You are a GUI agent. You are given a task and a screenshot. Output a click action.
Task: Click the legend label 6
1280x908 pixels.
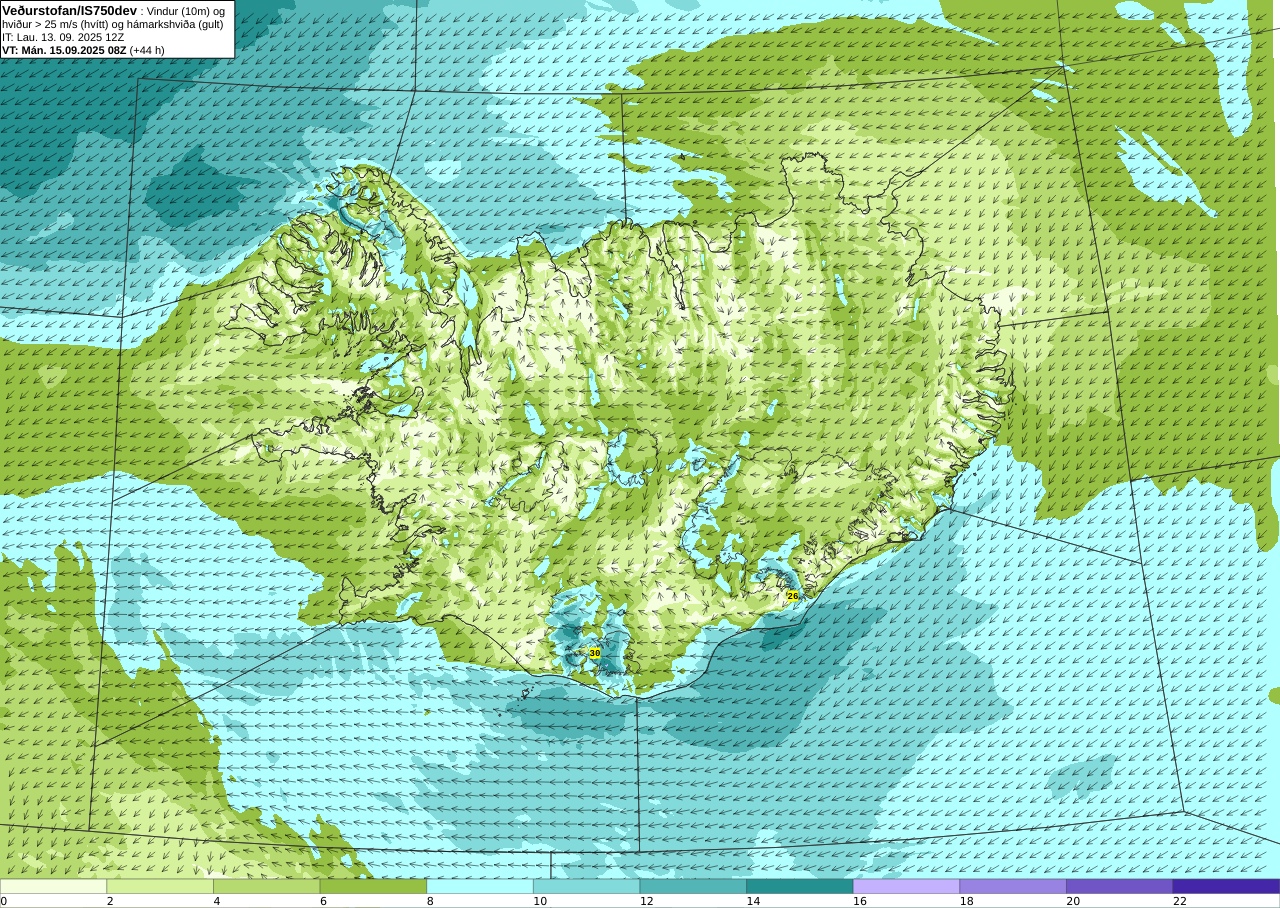323,901
